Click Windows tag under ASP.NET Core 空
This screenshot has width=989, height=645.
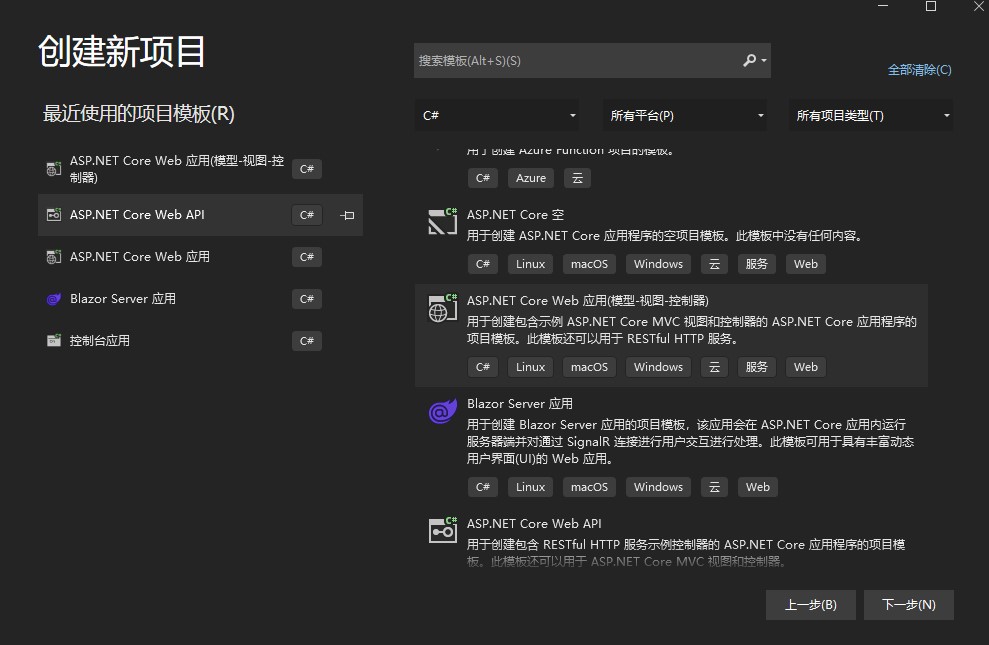pyautogui.click(x=658, y=264)
